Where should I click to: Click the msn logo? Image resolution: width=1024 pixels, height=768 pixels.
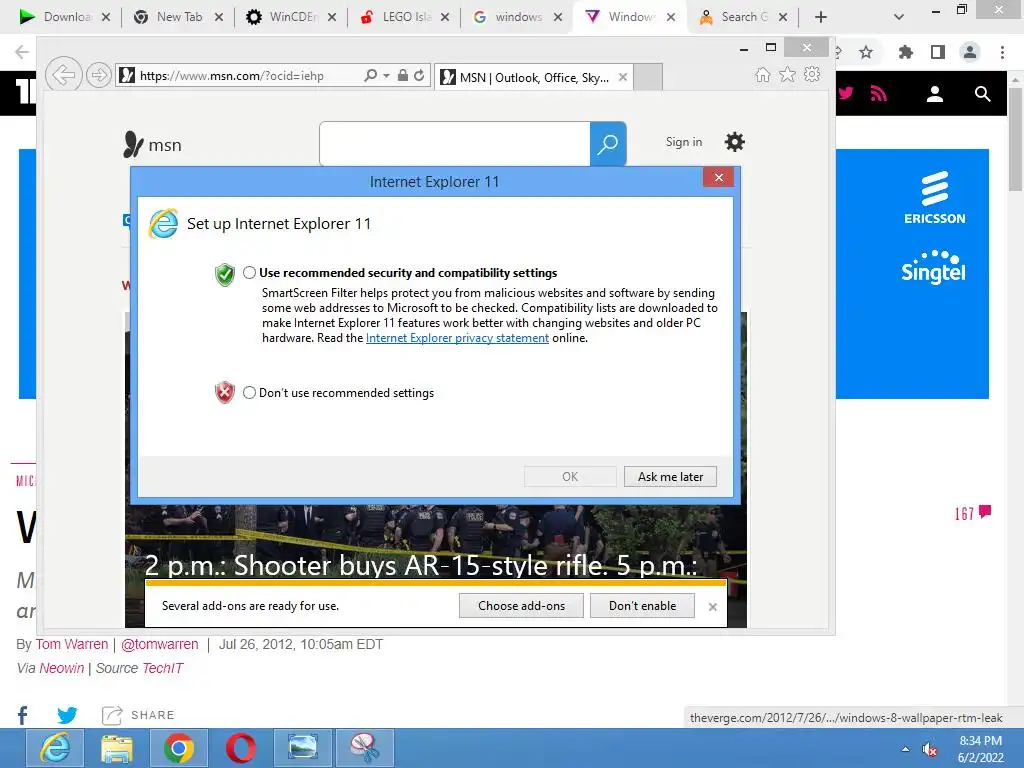[152, 144]
